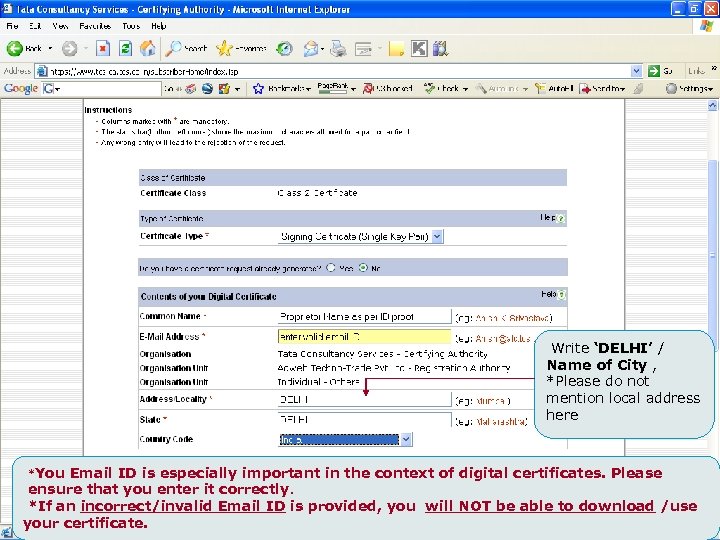Open the Mail icon dropdown arrow

pyautogui.click(x=322, y=48)
